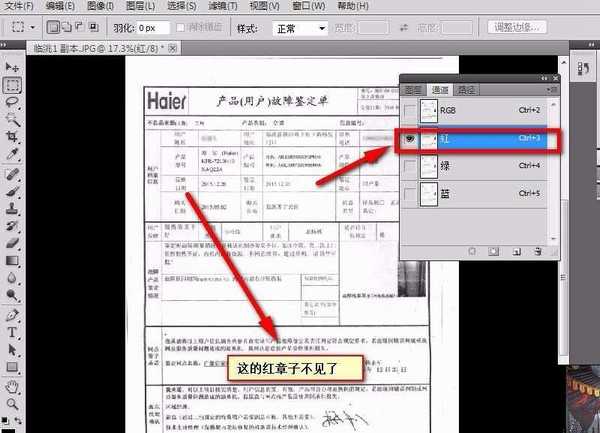Screen dimensions: 600x433
Task: Select the Clone Stamp tool
Action: (12, 209)
